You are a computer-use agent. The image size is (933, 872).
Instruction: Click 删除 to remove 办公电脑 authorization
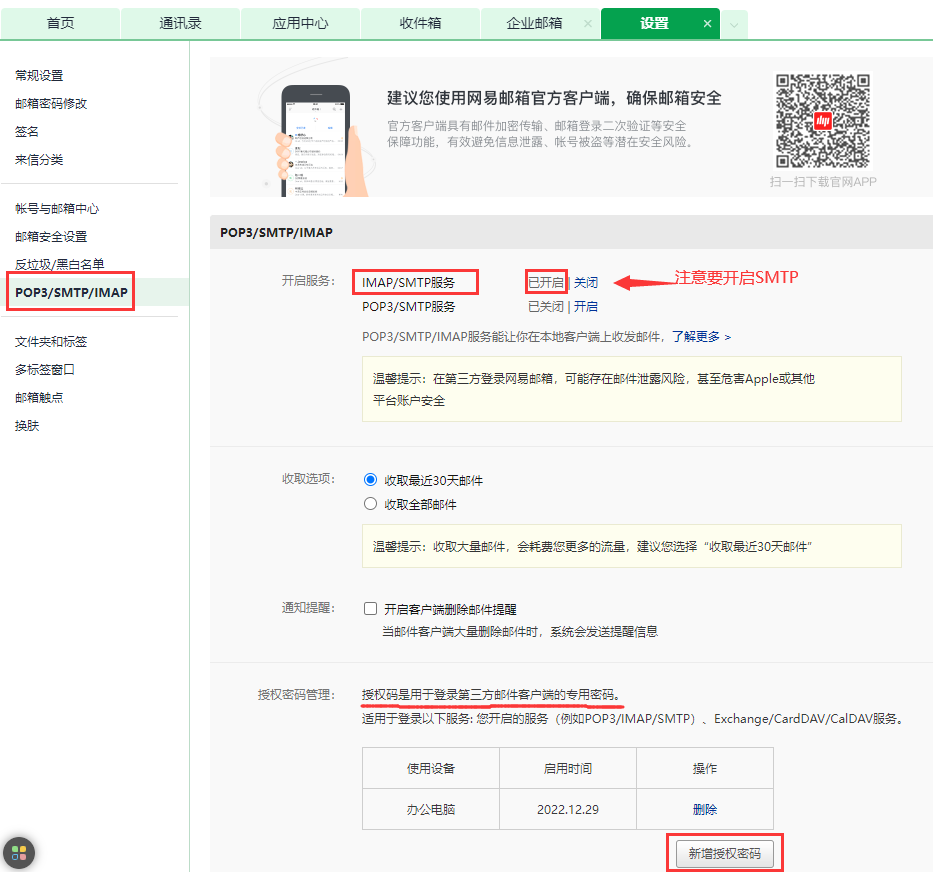[x=705, y=808]
